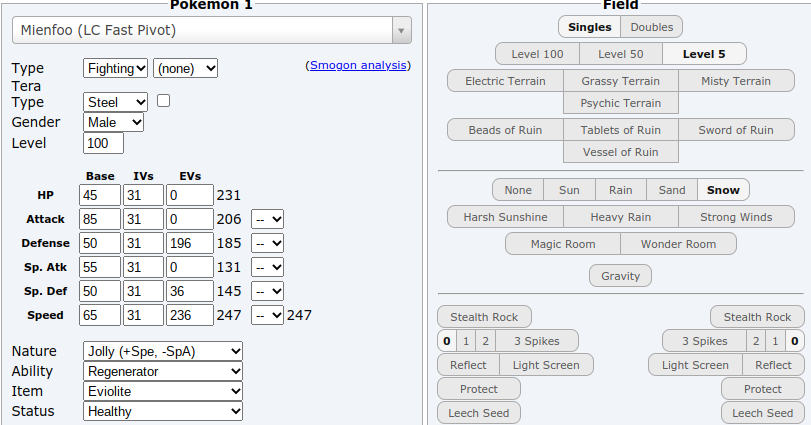This screenshot has width=811, height=425.
Task: Set weather to Snow
Action: point(723,190)
